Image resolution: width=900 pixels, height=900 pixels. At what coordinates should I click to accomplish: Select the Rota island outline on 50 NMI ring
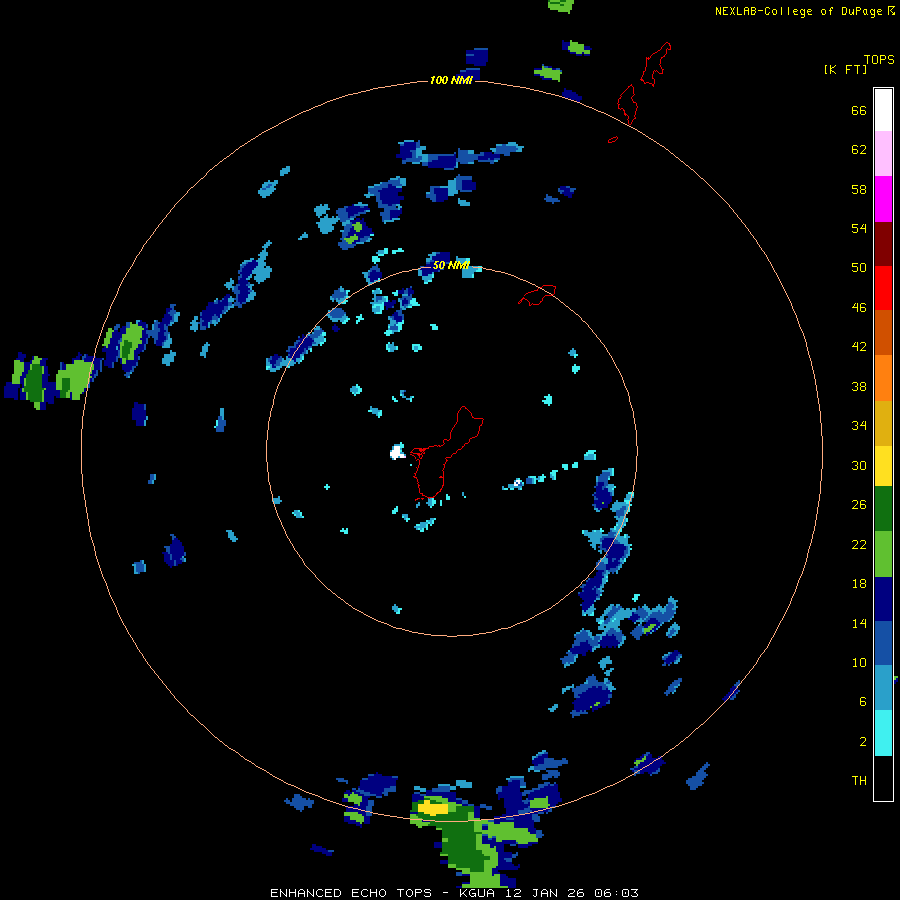click(x=537, y=295)
